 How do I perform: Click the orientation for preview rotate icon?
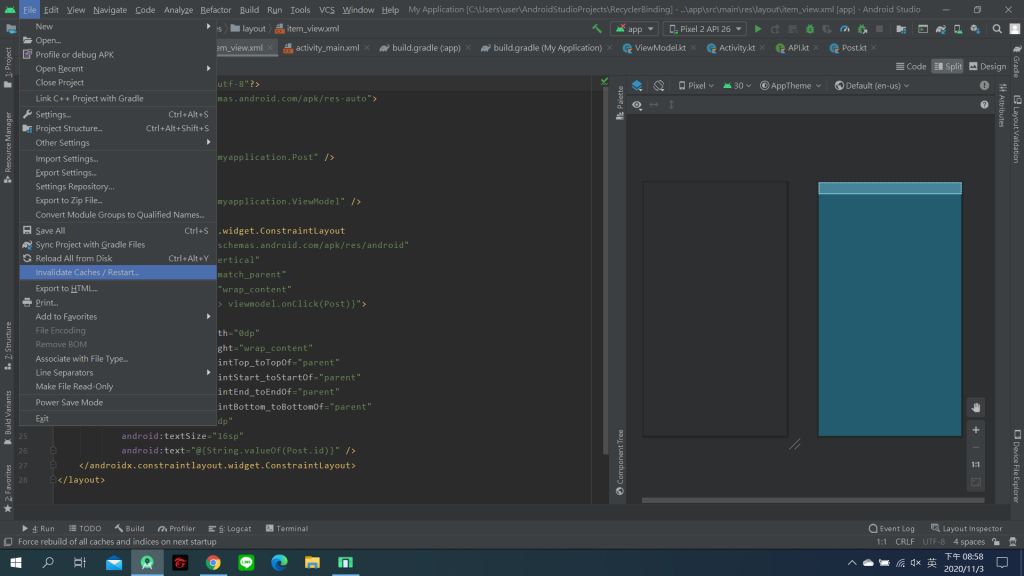pos(659,86)
